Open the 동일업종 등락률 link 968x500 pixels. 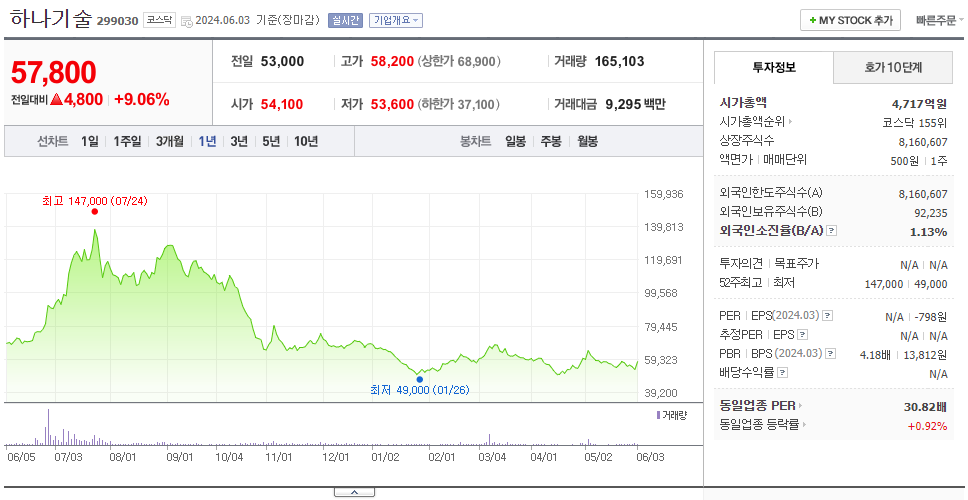[763, 425]
